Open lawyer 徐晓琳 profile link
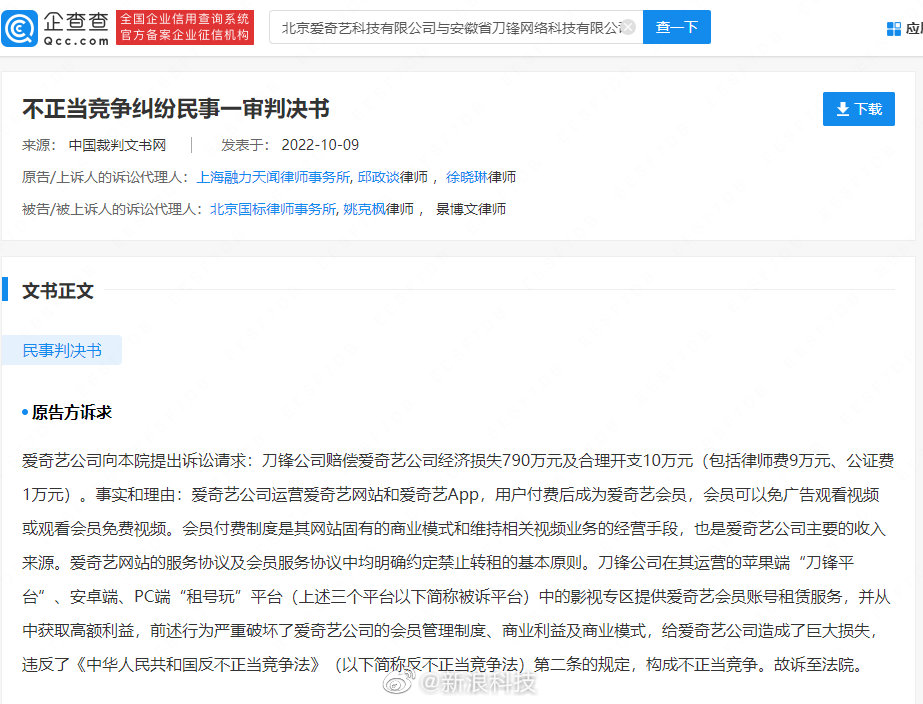Image resolution: width=923 pixels, height=704 pixels. tap(466, 177)
